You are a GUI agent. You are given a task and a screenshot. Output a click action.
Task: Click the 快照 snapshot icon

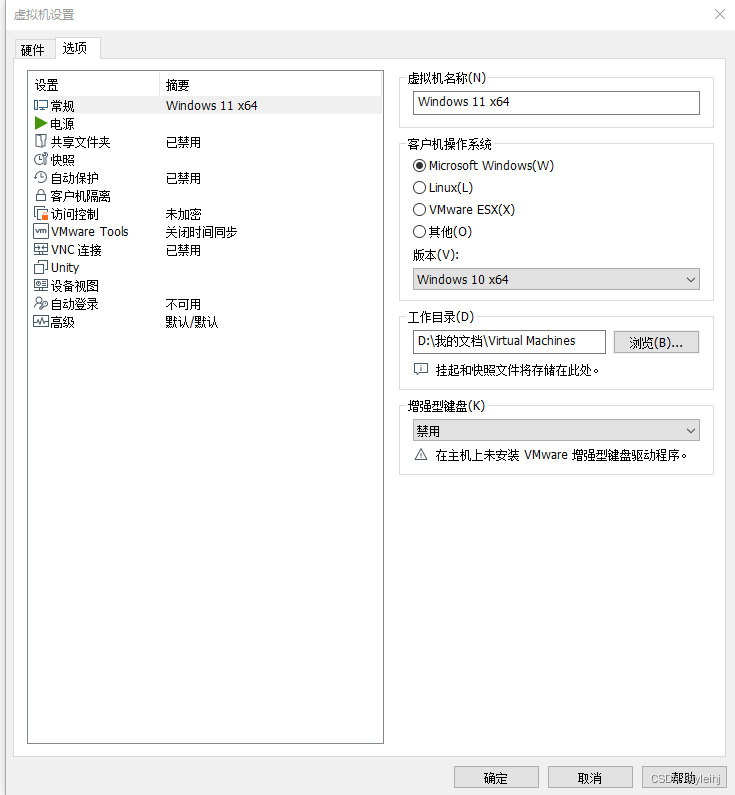(41, 159)
